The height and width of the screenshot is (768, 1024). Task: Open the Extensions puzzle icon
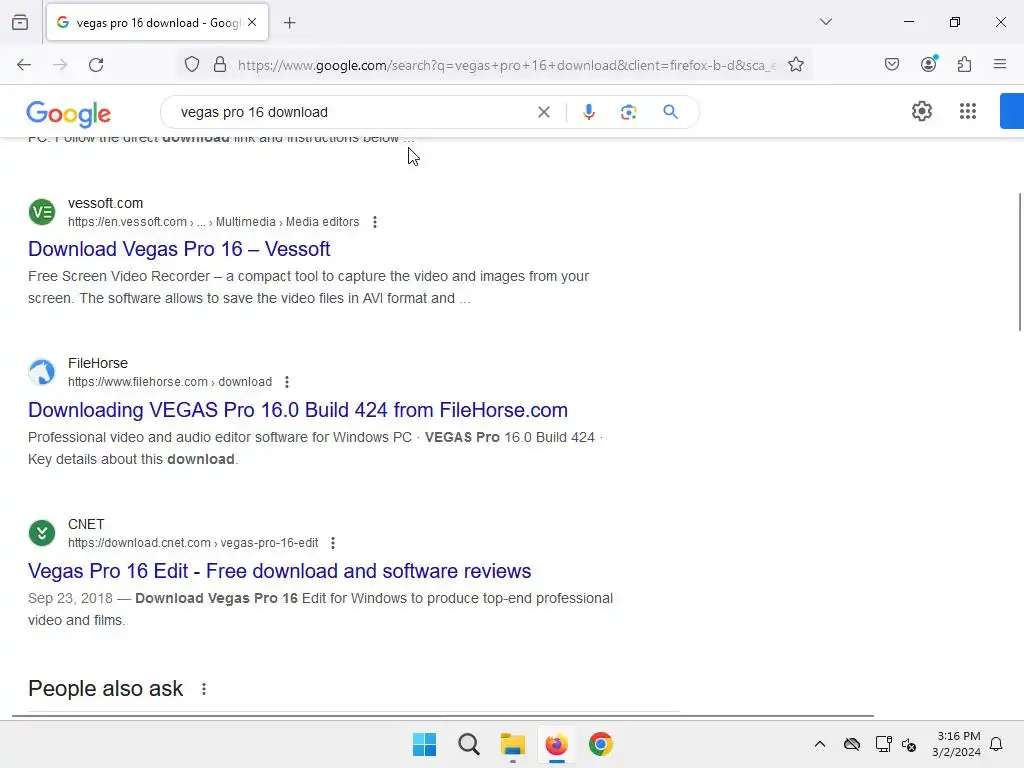point(965,64)
